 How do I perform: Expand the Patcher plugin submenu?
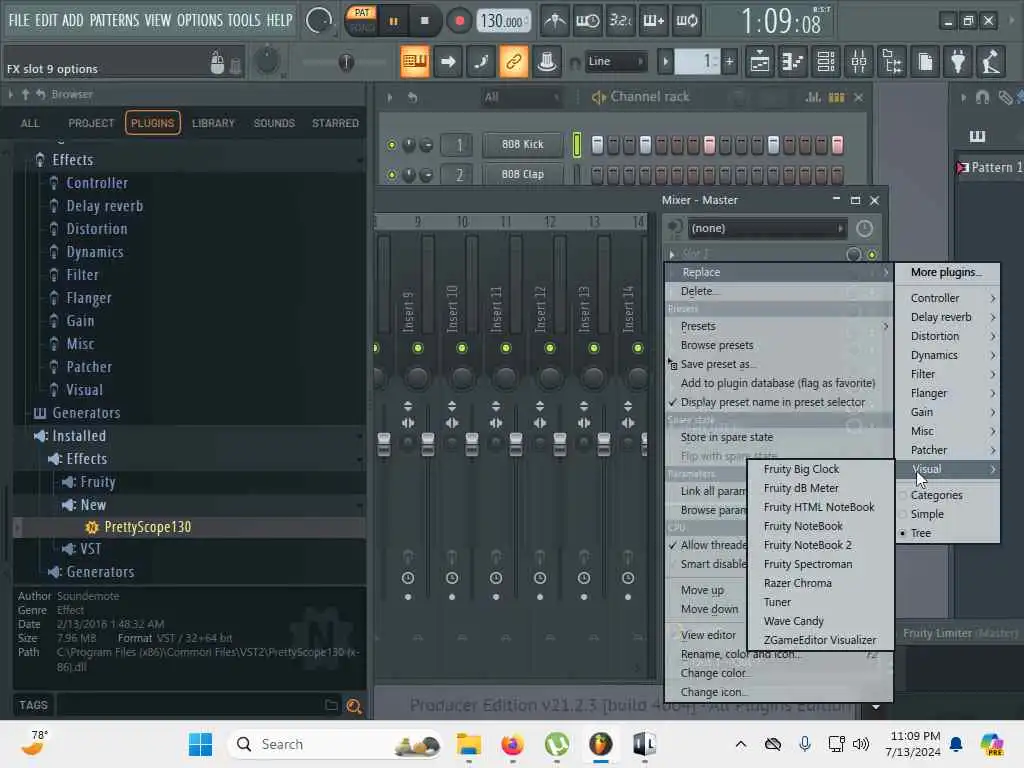pyautogui.click(x=947, y=450)
